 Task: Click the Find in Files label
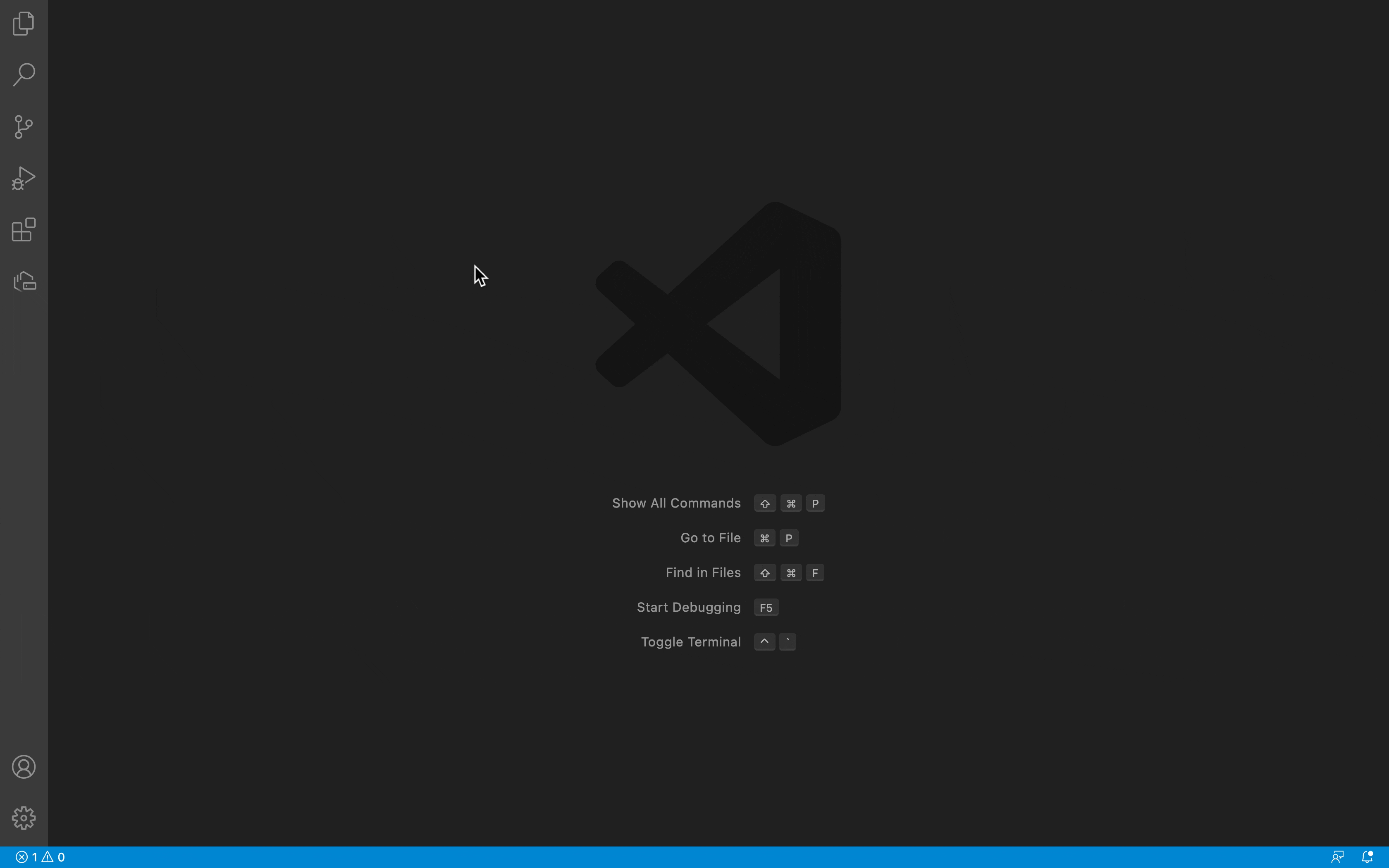(703, 573)
